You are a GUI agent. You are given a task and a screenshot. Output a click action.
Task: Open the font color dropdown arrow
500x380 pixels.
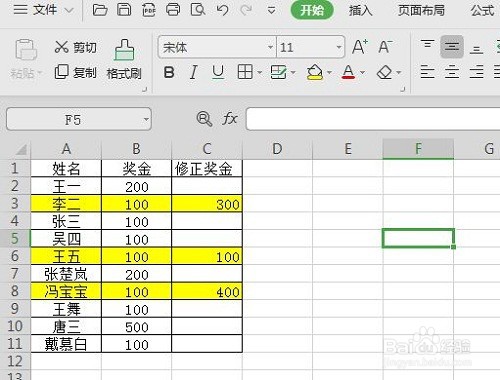coord(362,72)
